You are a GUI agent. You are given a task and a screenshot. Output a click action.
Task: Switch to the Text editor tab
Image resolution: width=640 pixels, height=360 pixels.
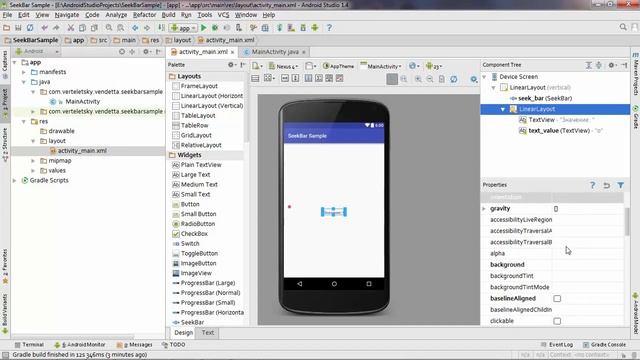click(x=208, y=333)
